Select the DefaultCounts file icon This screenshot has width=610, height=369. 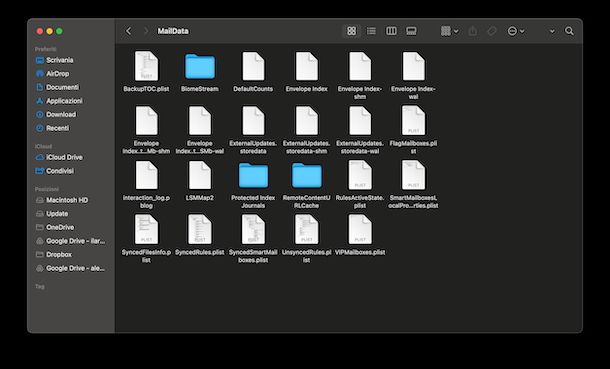(x=253, y=66)
